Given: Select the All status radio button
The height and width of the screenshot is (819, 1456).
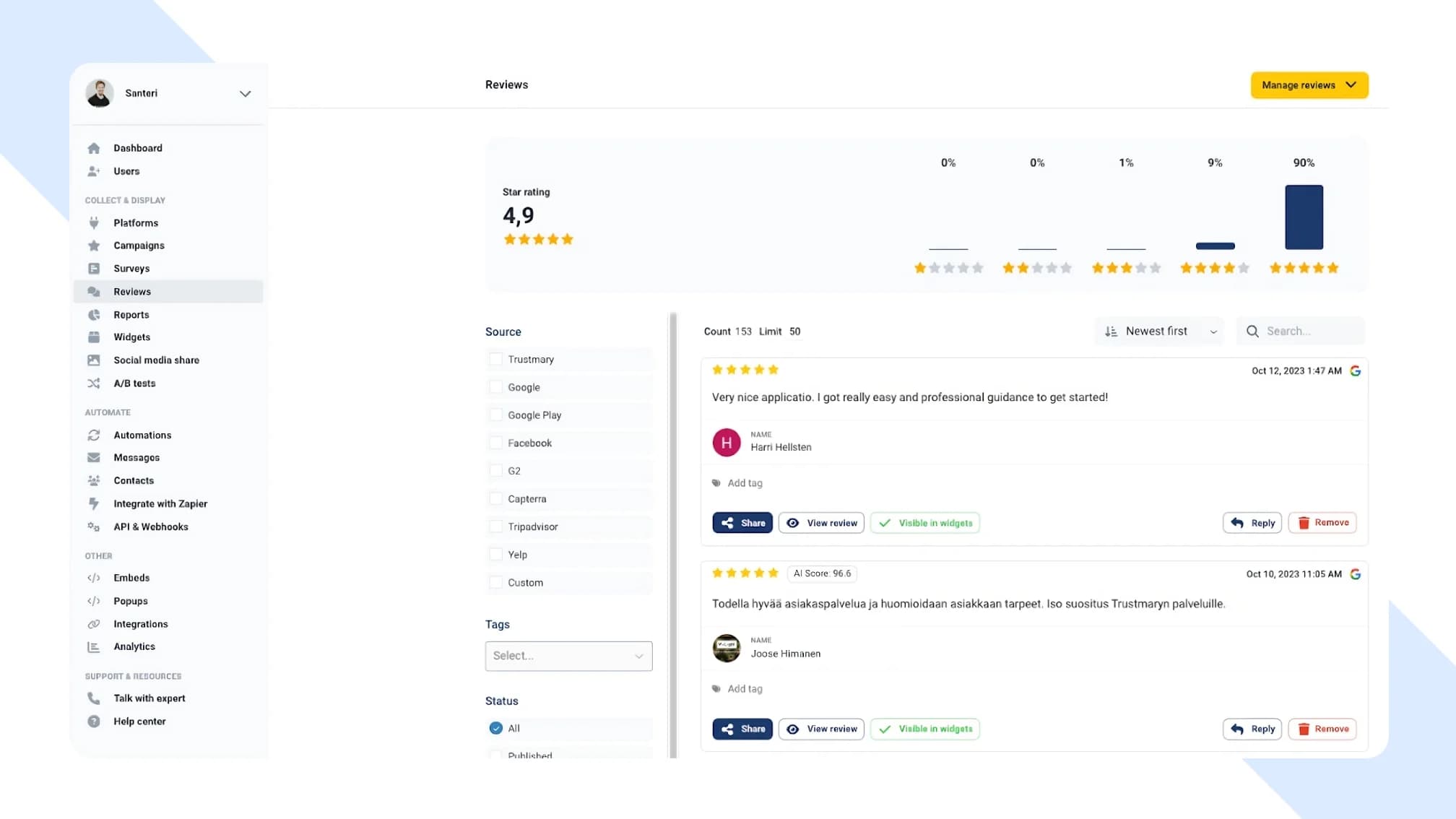Looking at the screenshot, I should [x=496, y=728].
